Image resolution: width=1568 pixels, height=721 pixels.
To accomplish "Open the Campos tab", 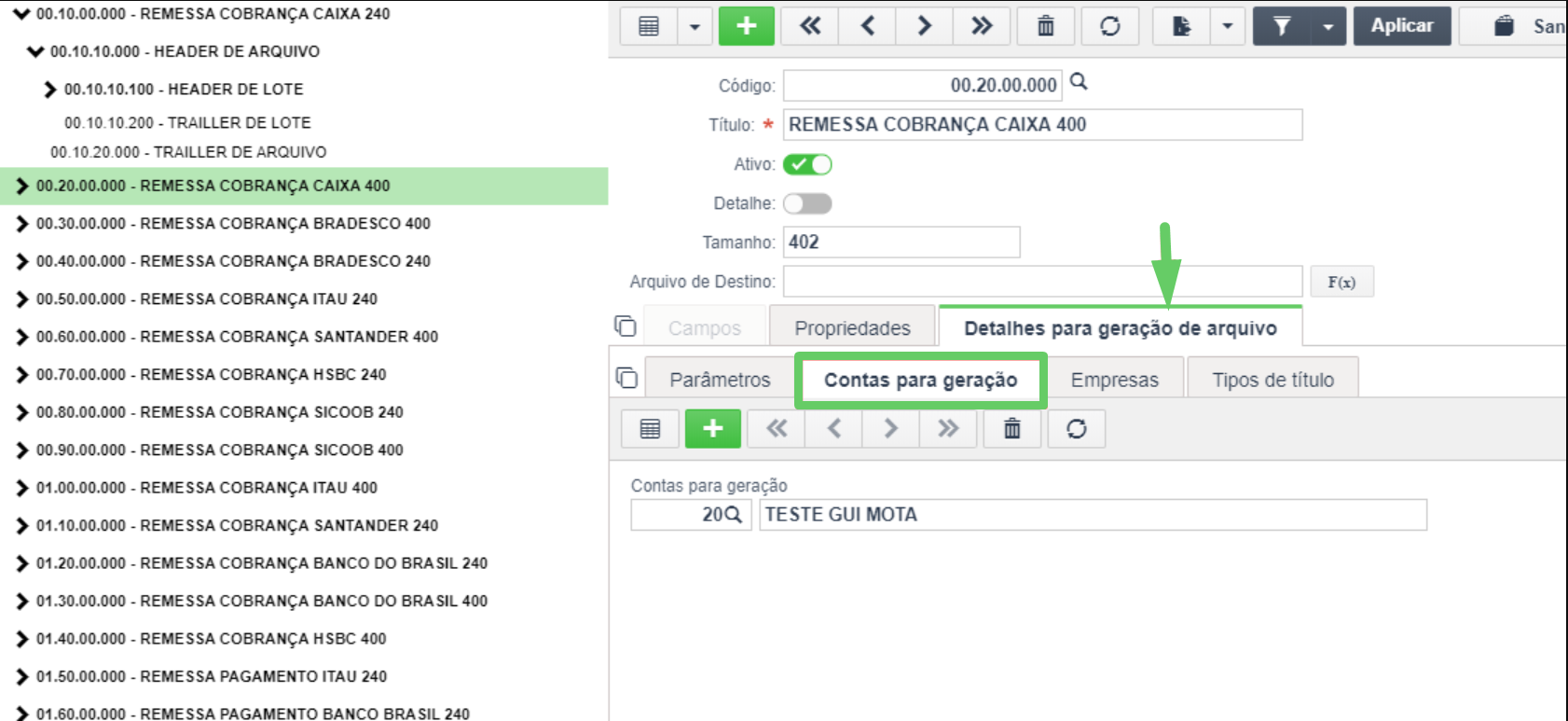I will pos(705,328).
